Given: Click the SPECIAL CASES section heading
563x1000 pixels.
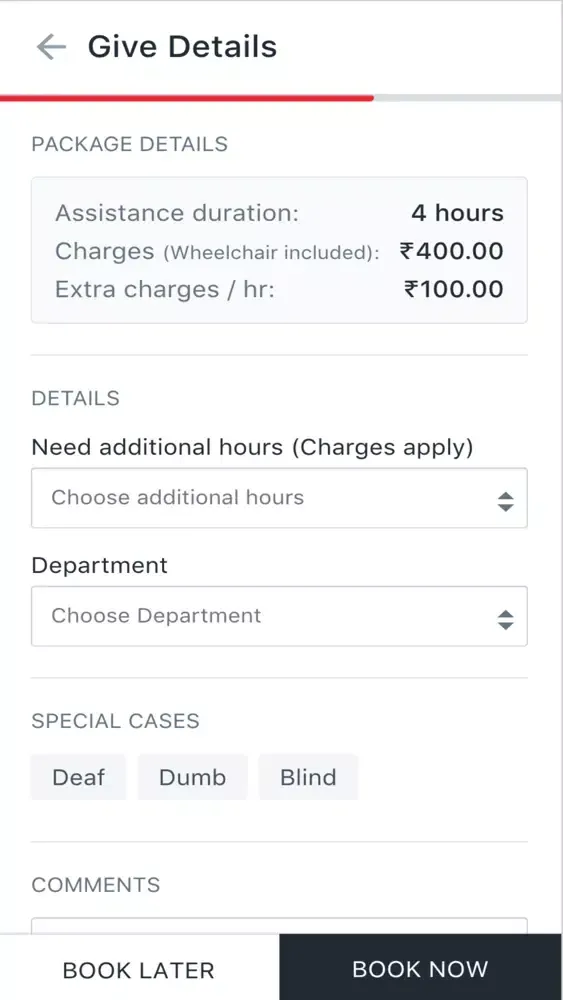Looking at the screenshot, I should (115, 721).
